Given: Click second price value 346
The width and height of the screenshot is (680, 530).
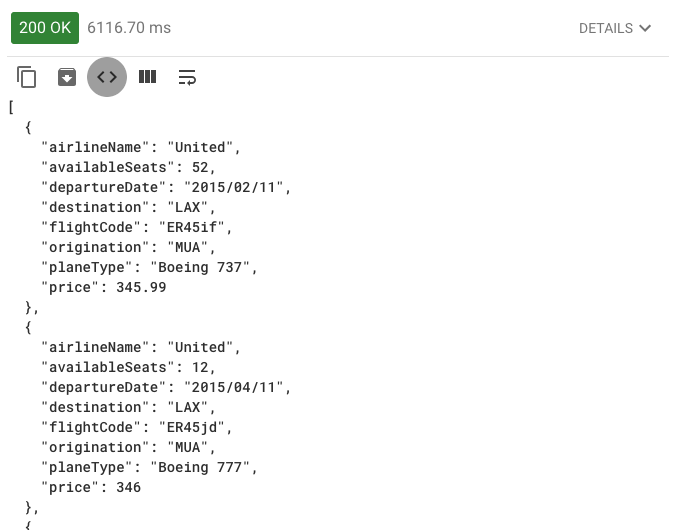Looking at the screenshot, I should coord(129,487).
